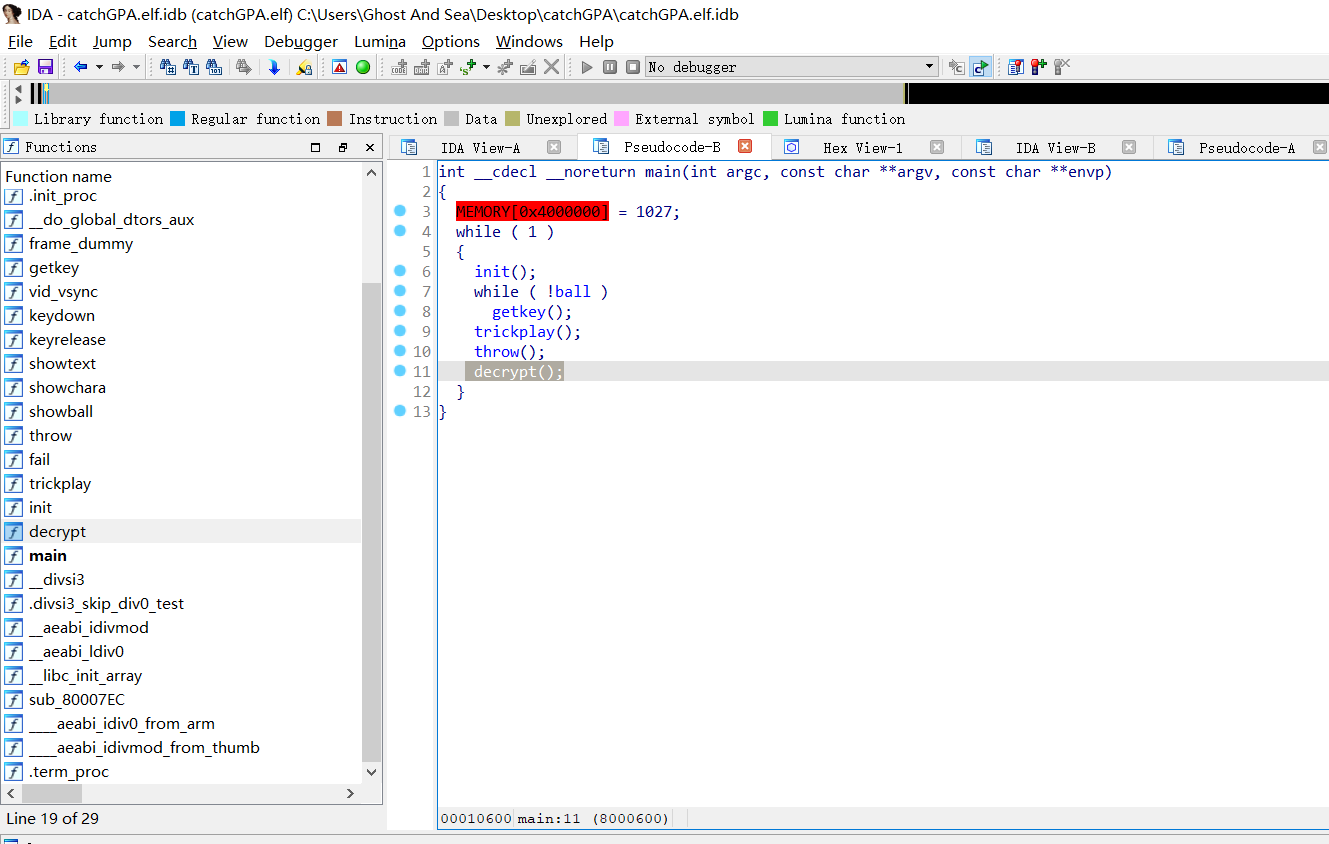Select the showball function in list

pyautogui.click(x=61, y=412)
